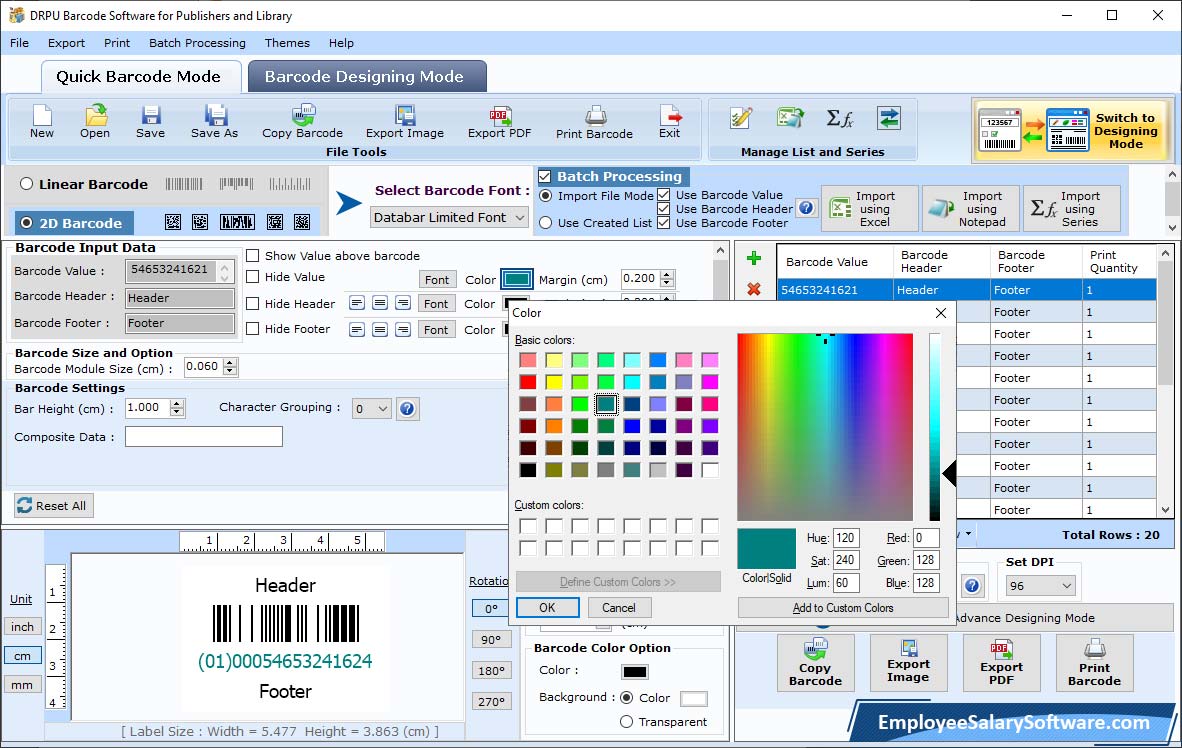Viewport: 1182px width, 748px height.
Task: Open the Set DPI dropdown
Action: click(1040, 586)
